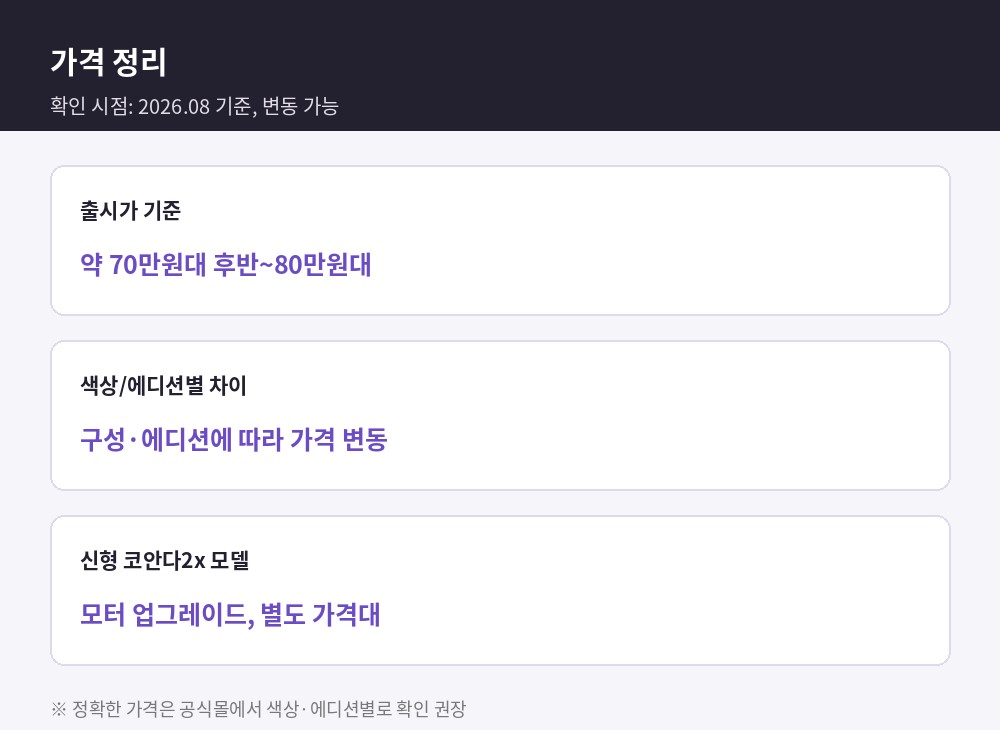Click the dark header banner area
The image size is (1000, 730).
500,65
